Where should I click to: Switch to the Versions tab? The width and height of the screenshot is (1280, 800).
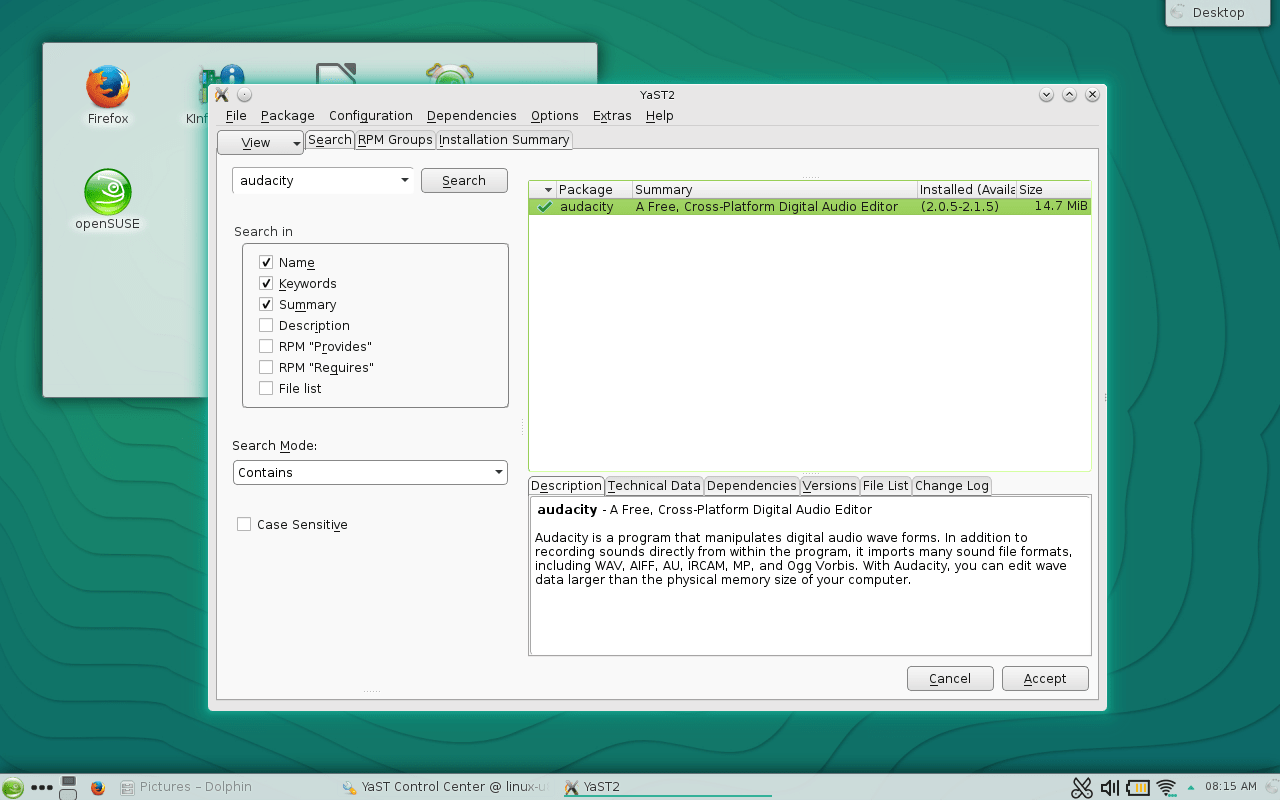(829, 485)
